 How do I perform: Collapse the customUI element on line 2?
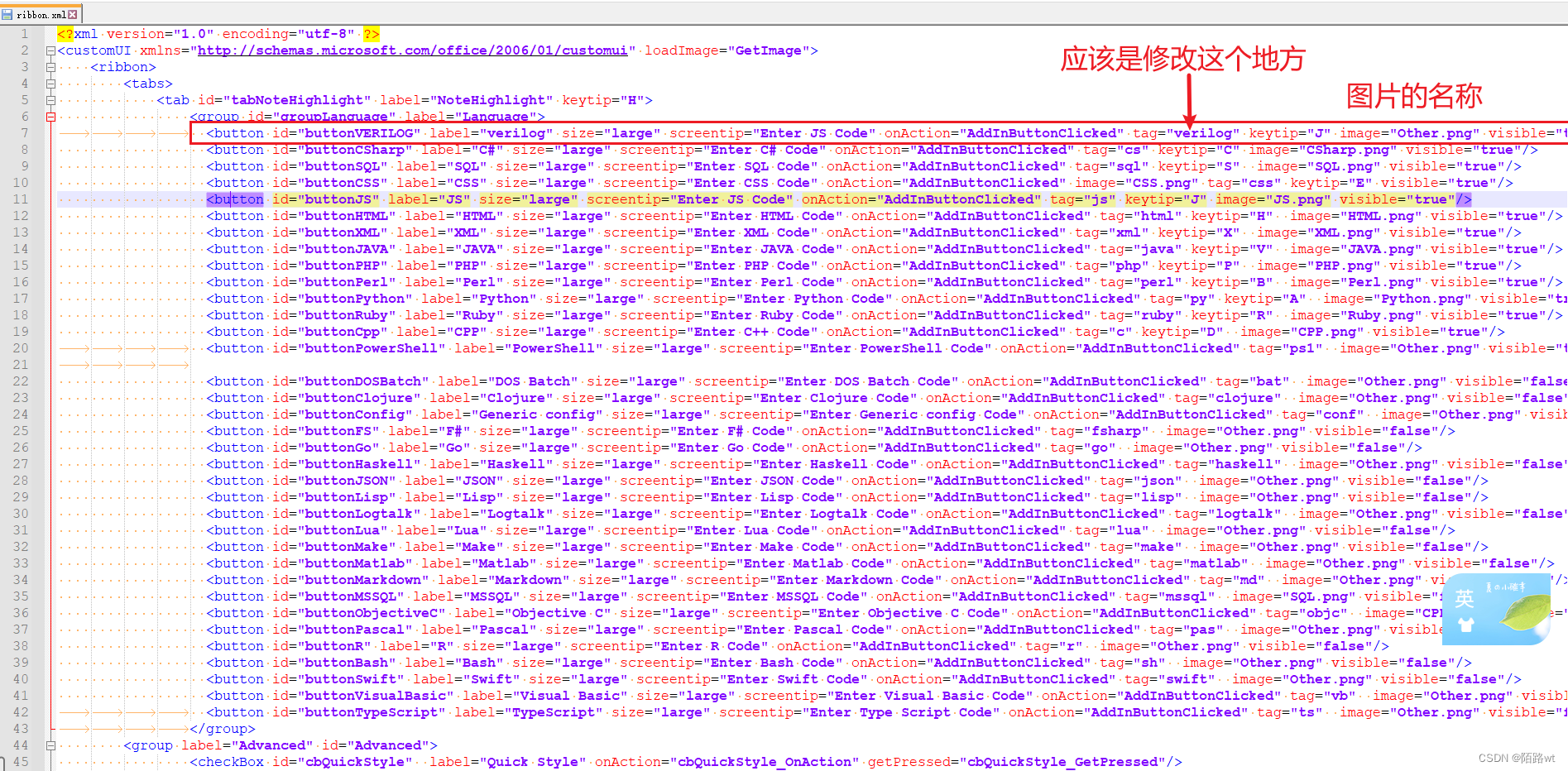coord(51,50)
